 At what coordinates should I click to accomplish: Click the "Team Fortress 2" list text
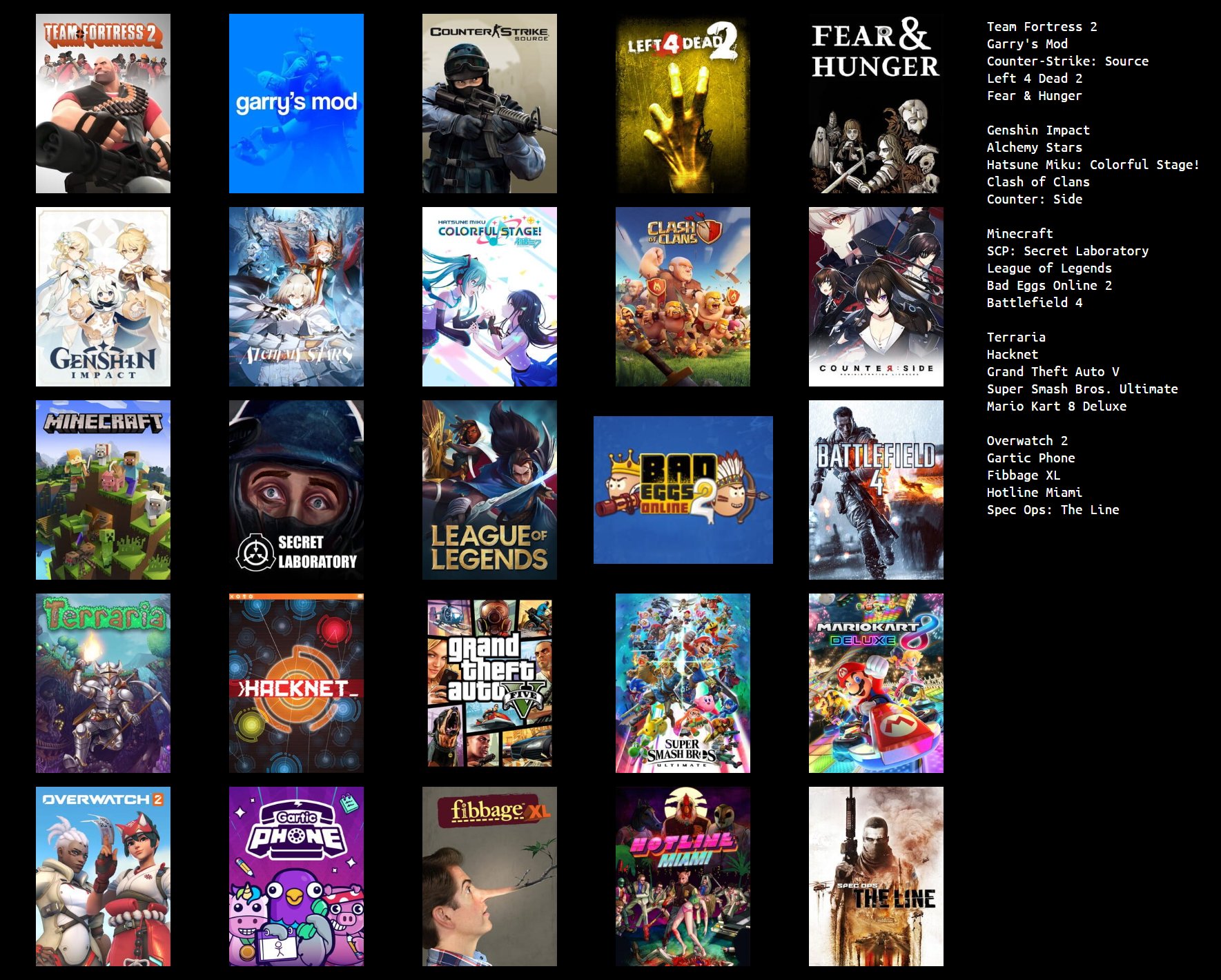point(1042,27)
